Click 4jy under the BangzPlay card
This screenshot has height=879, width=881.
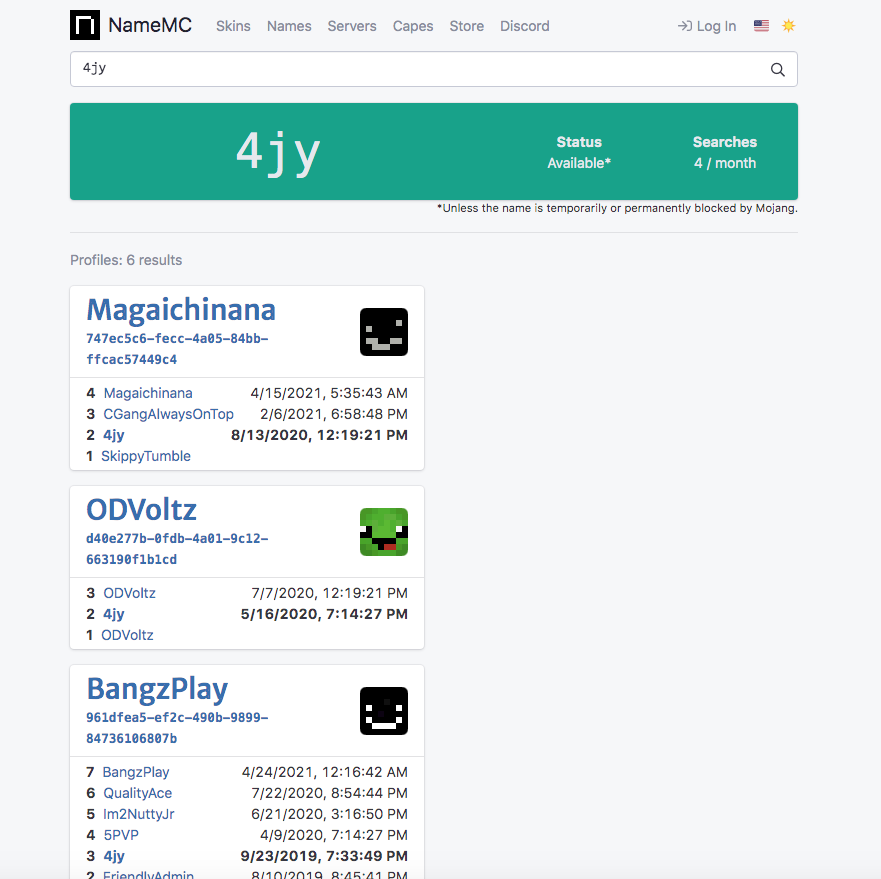coord(113,856)
